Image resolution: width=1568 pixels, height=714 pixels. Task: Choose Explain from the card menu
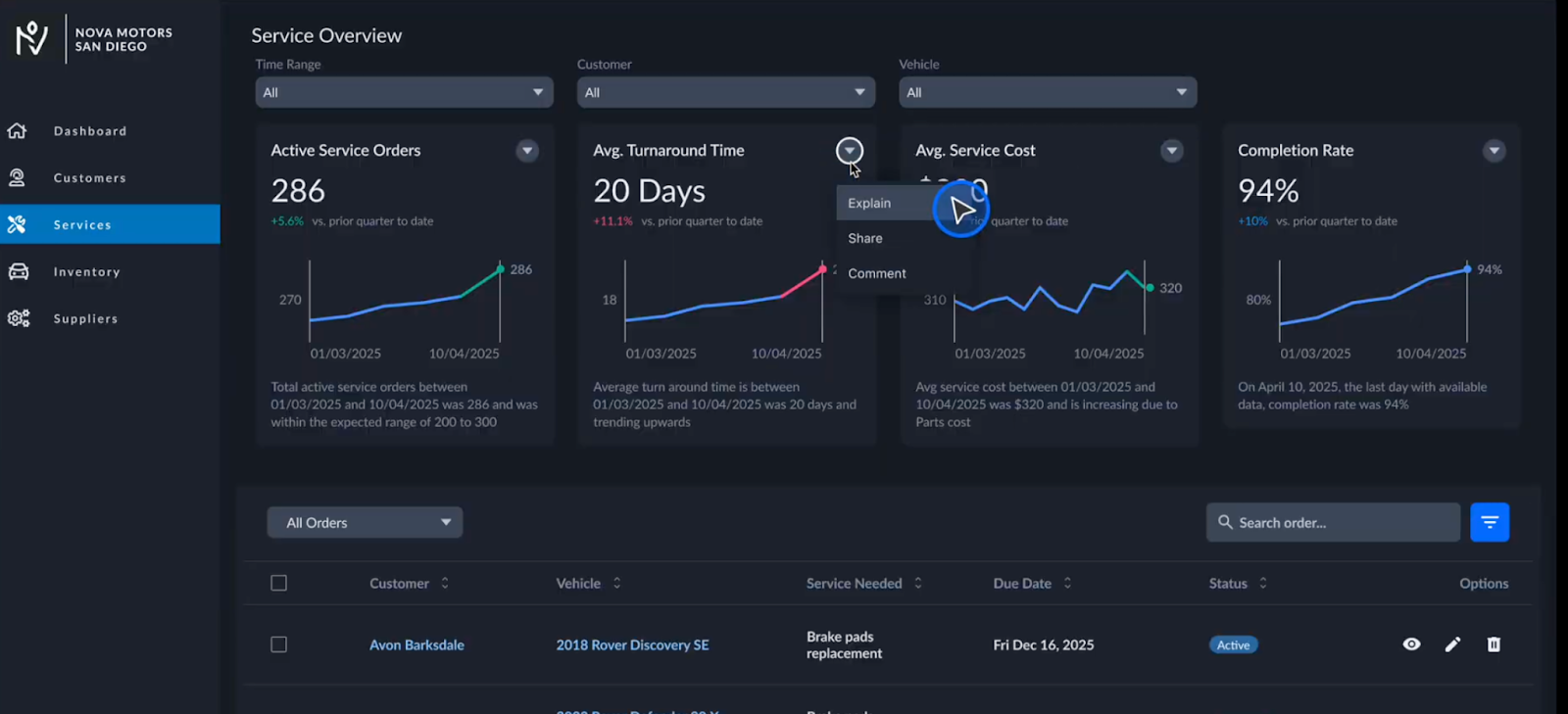[869, 203]
